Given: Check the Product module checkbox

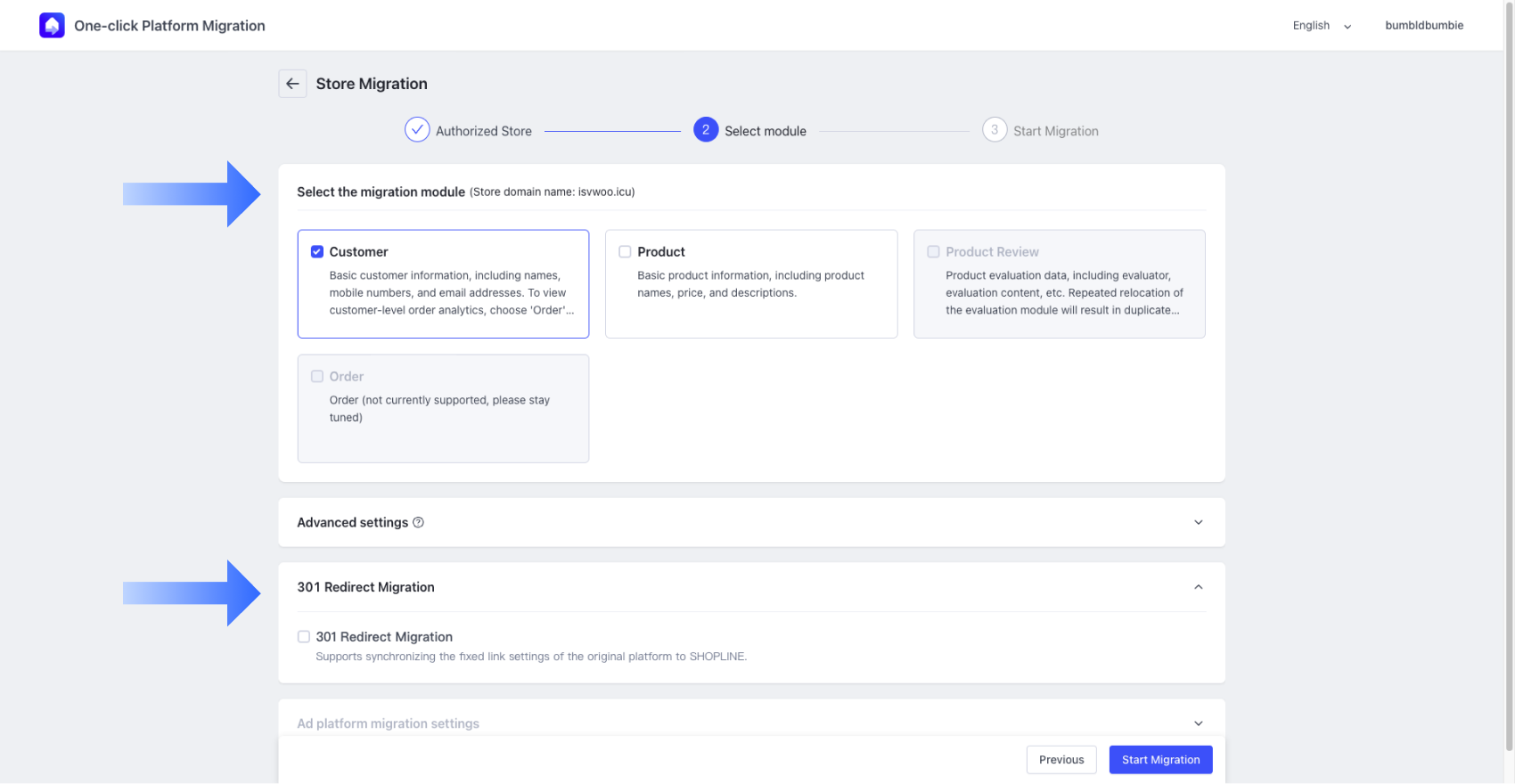Looking at the screenshot, I should [625, 252].
